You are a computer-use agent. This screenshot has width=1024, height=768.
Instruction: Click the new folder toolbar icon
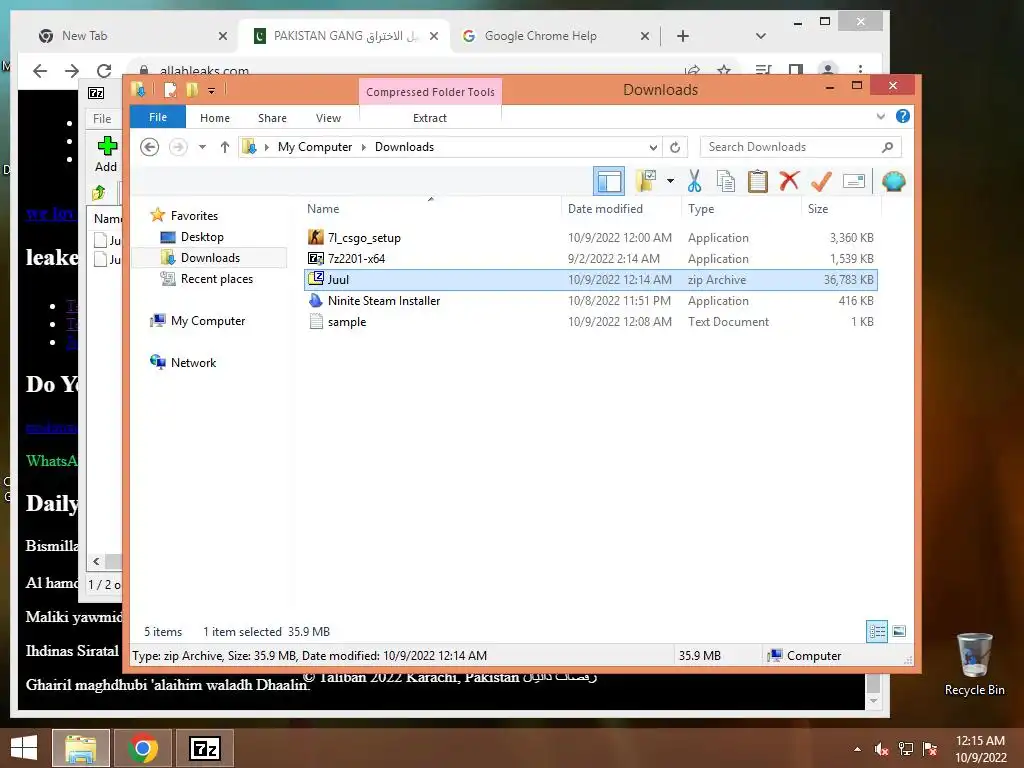coord(646,181)
